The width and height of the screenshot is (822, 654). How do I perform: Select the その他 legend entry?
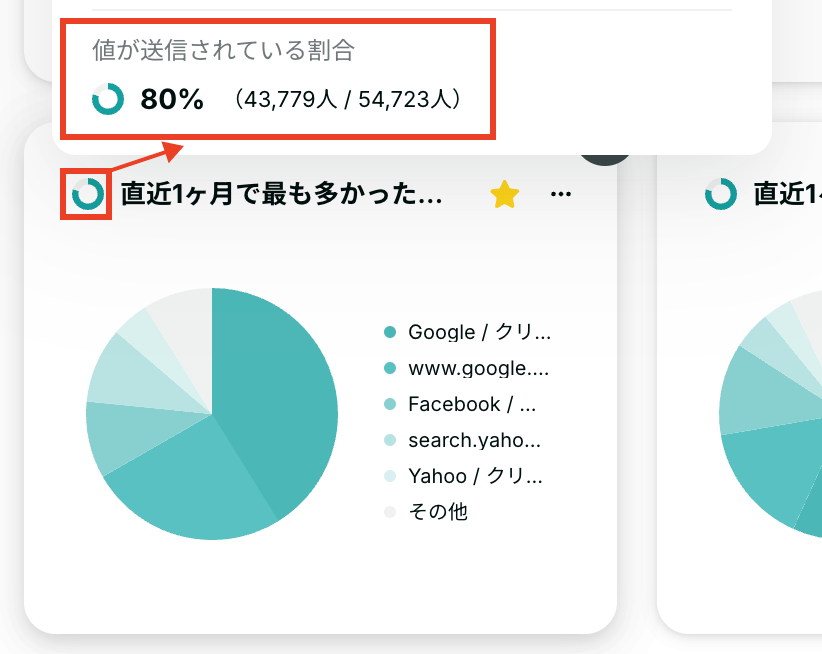[425, 512]
